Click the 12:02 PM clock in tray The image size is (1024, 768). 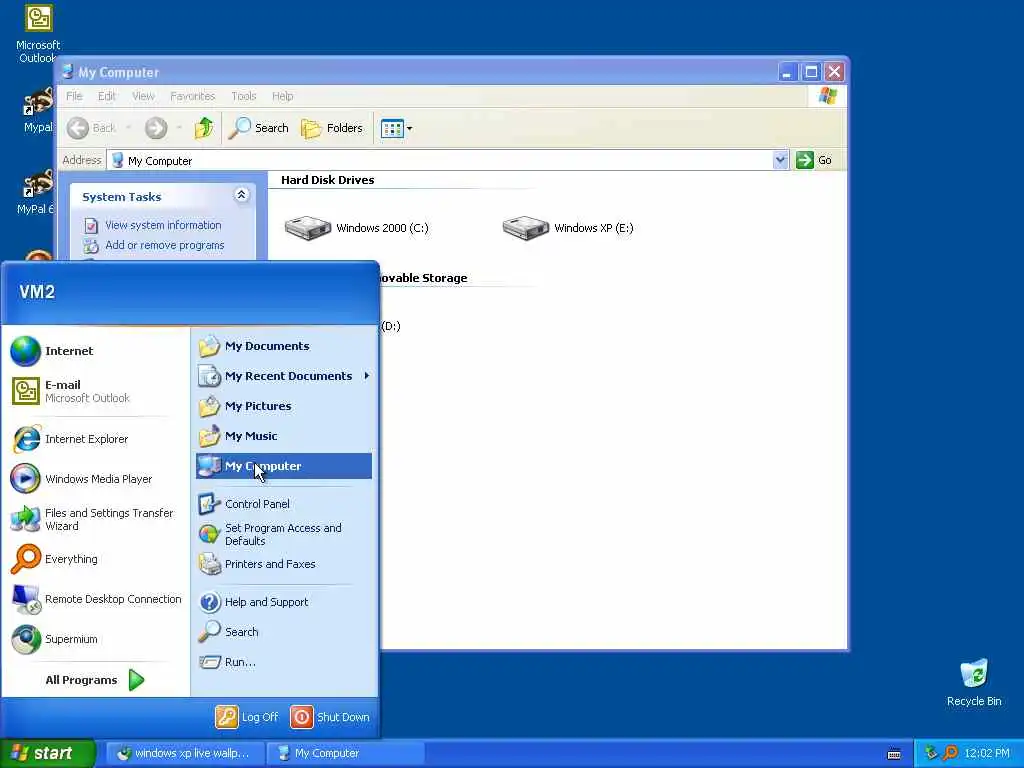pos(987,753)
